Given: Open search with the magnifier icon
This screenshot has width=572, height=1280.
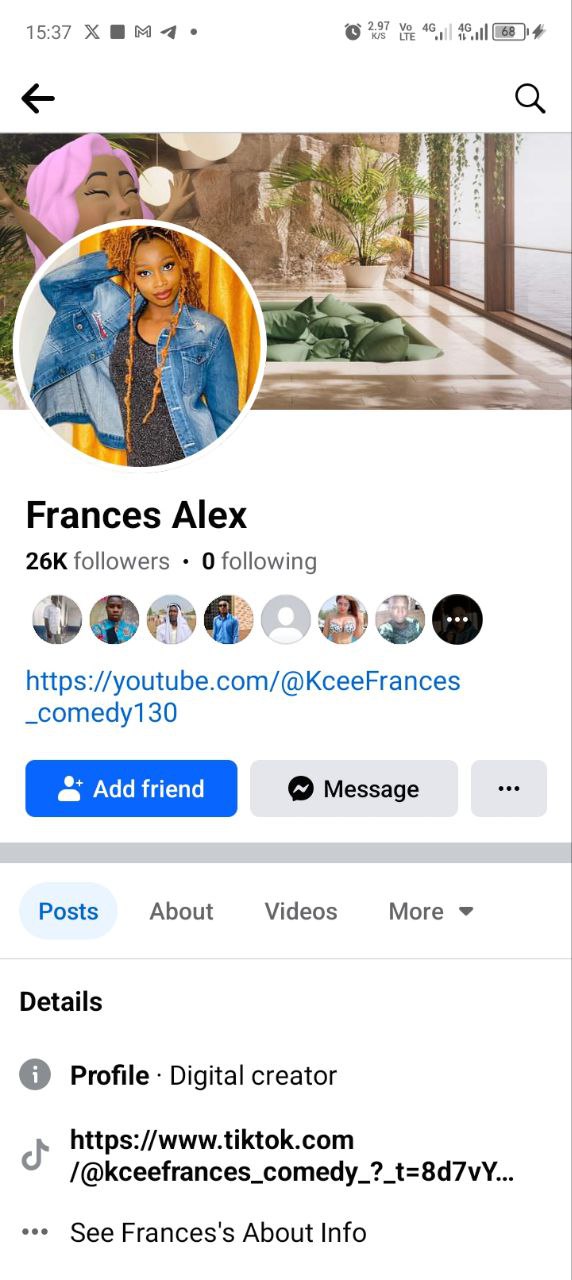Looking at the screenshot, I should pos(530,98).
